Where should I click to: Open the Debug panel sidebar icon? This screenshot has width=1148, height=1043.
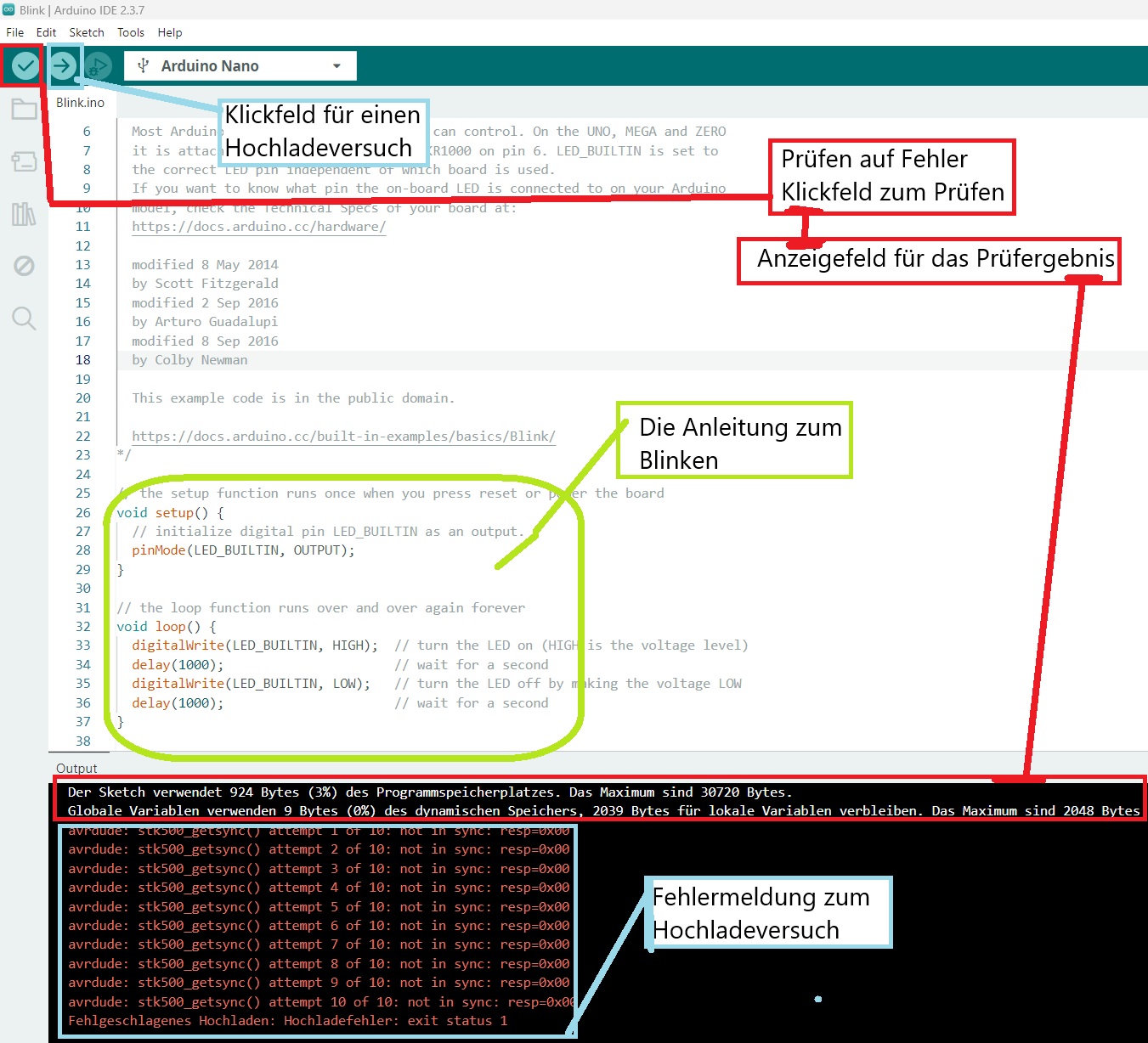pyautogui.click(x=24, y=266)
